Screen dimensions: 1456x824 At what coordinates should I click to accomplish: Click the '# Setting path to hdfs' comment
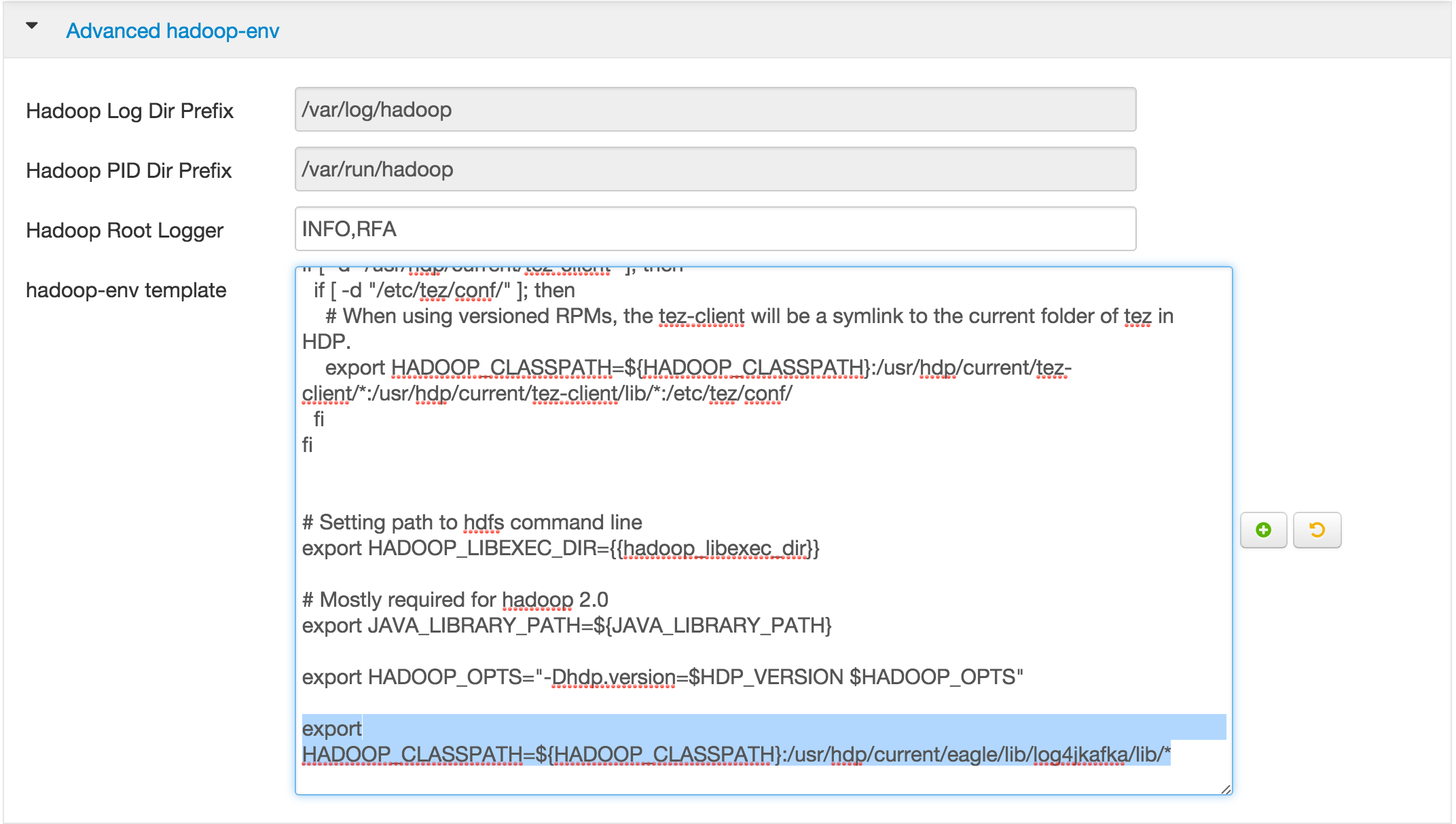pos(472,523)
